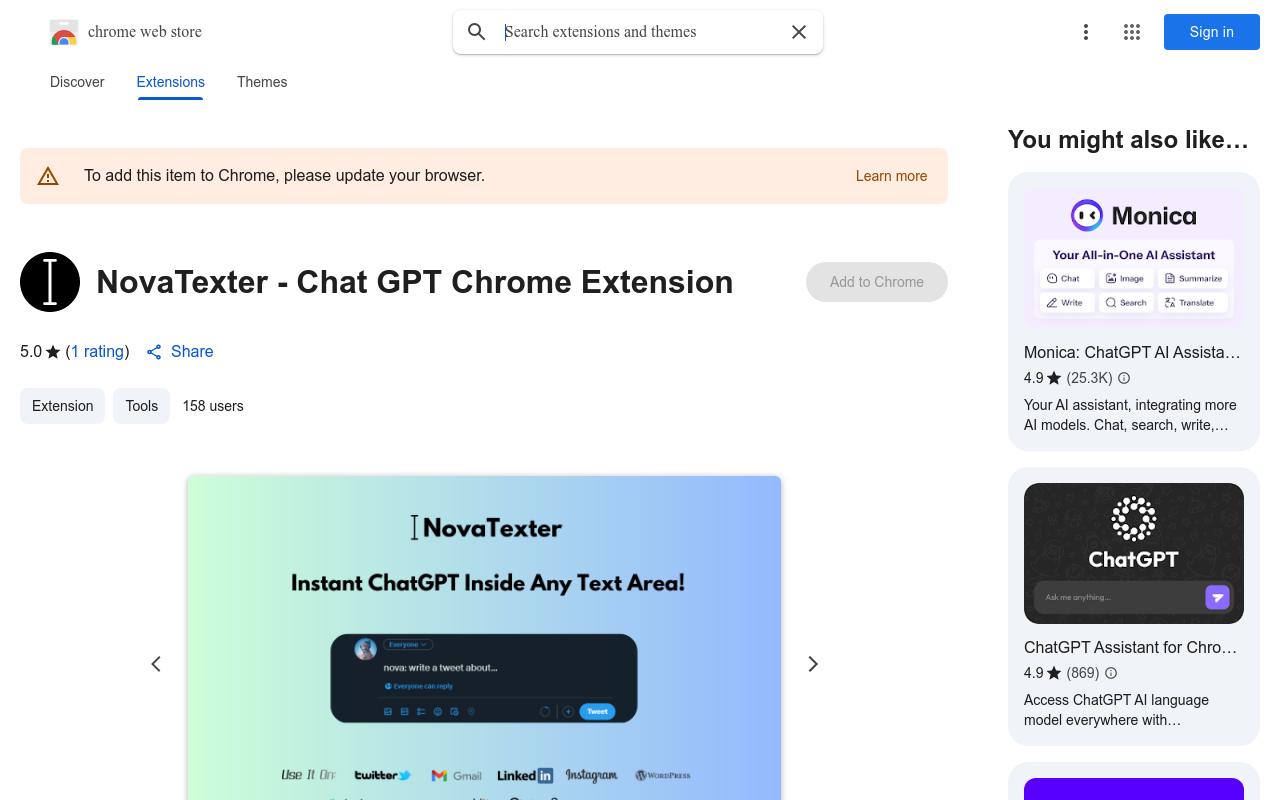Open the NovaTexter promo screenshot
The height and width of the screenshot is (800, 1280).
(x=484, y=638)
